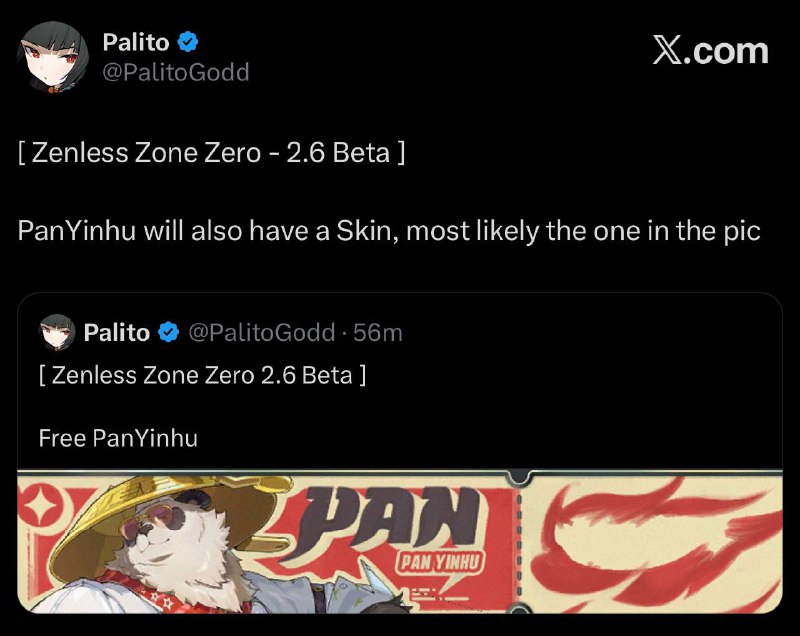800x636 pixels.
Task: Click the Palito name in quoted tweet
Action: click(117, 332)
